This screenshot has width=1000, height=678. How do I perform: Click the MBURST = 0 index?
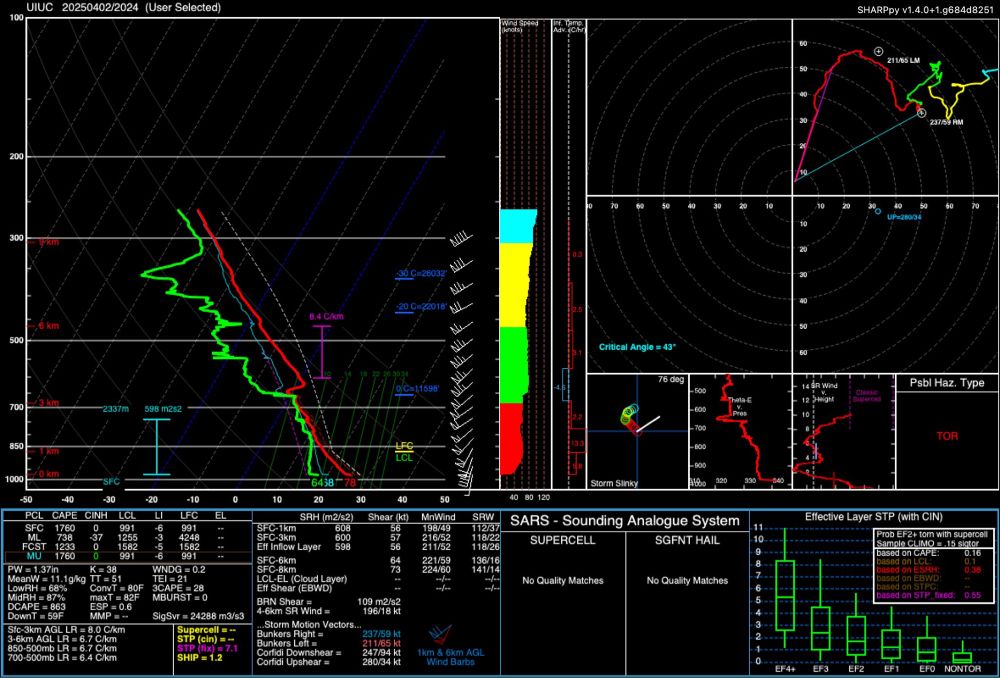tap(180, 598)
